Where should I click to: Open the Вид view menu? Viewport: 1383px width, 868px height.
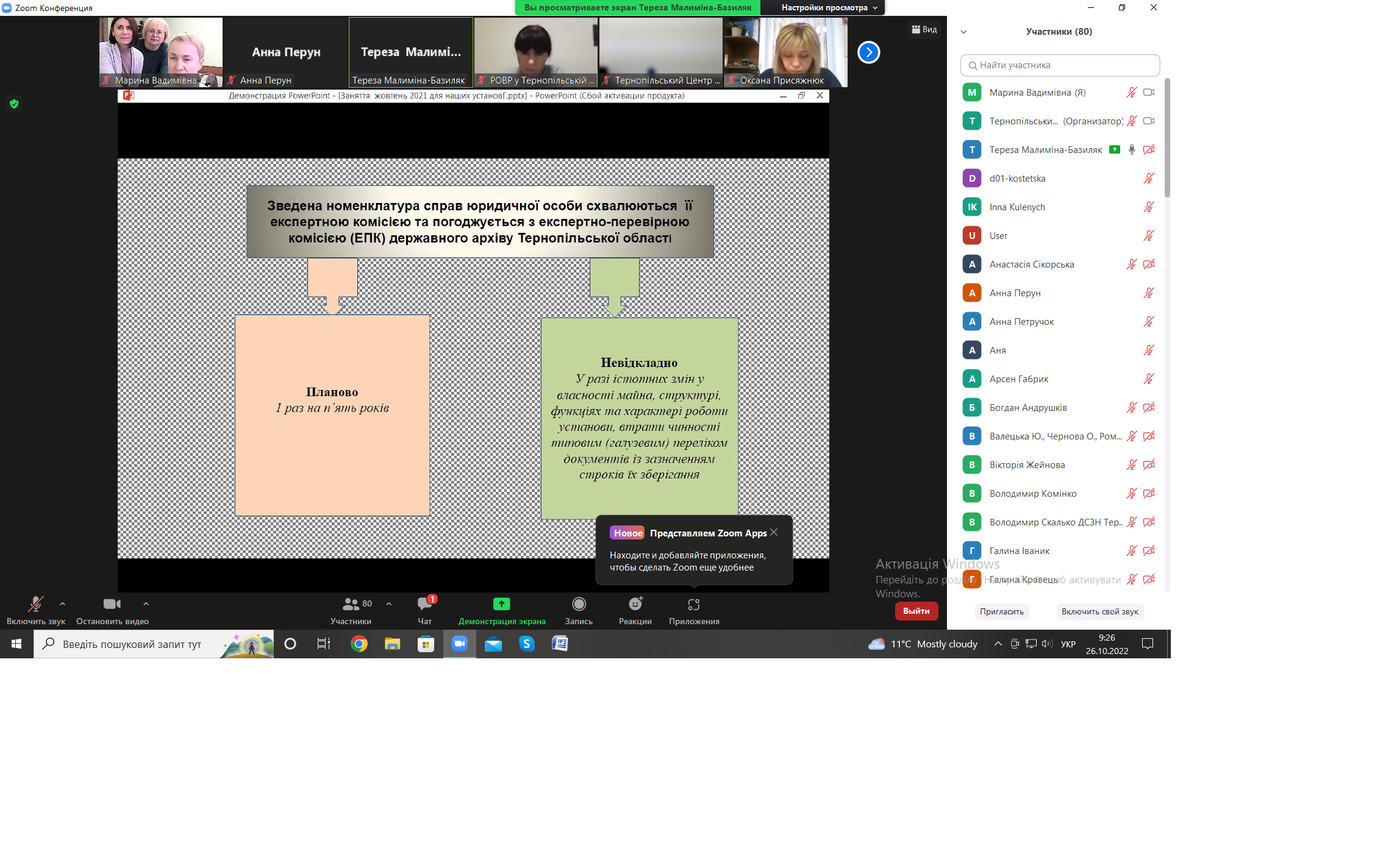point(924,29)
